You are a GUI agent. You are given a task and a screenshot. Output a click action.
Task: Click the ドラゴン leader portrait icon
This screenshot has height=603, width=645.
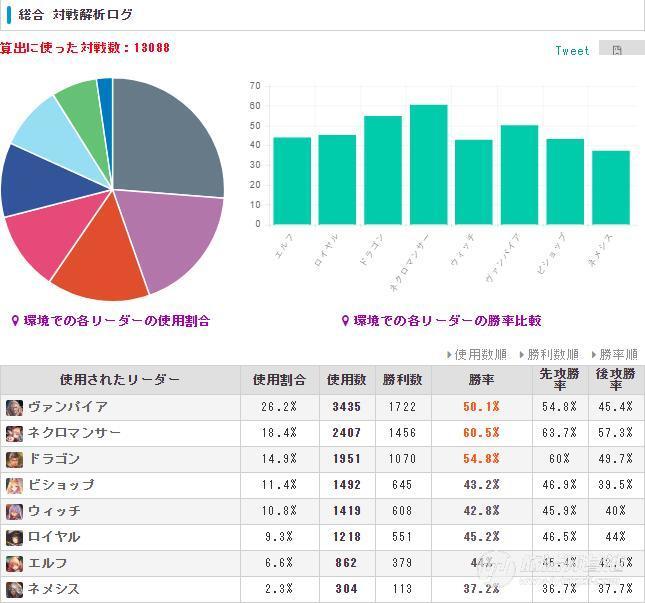(x=14, y=459)
